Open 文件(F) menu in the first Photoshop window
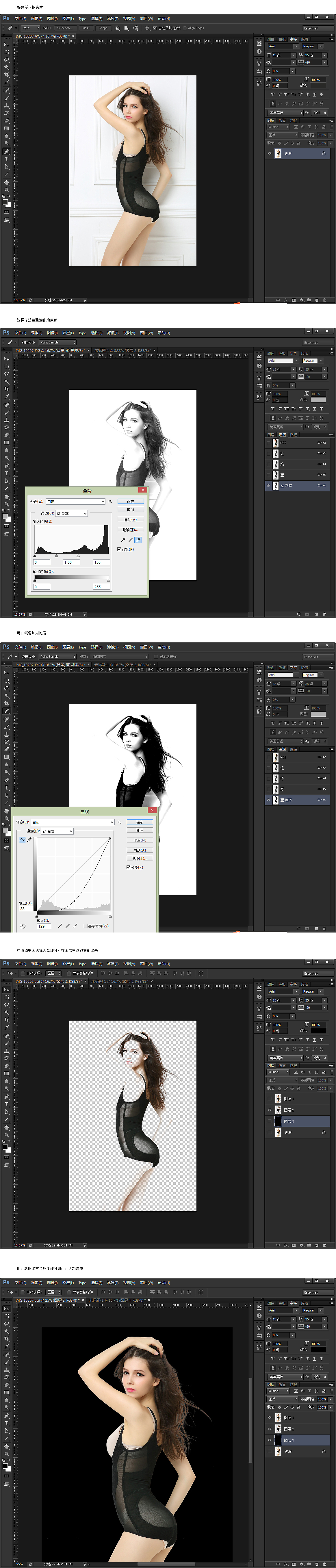 click(x=20, y=18)
